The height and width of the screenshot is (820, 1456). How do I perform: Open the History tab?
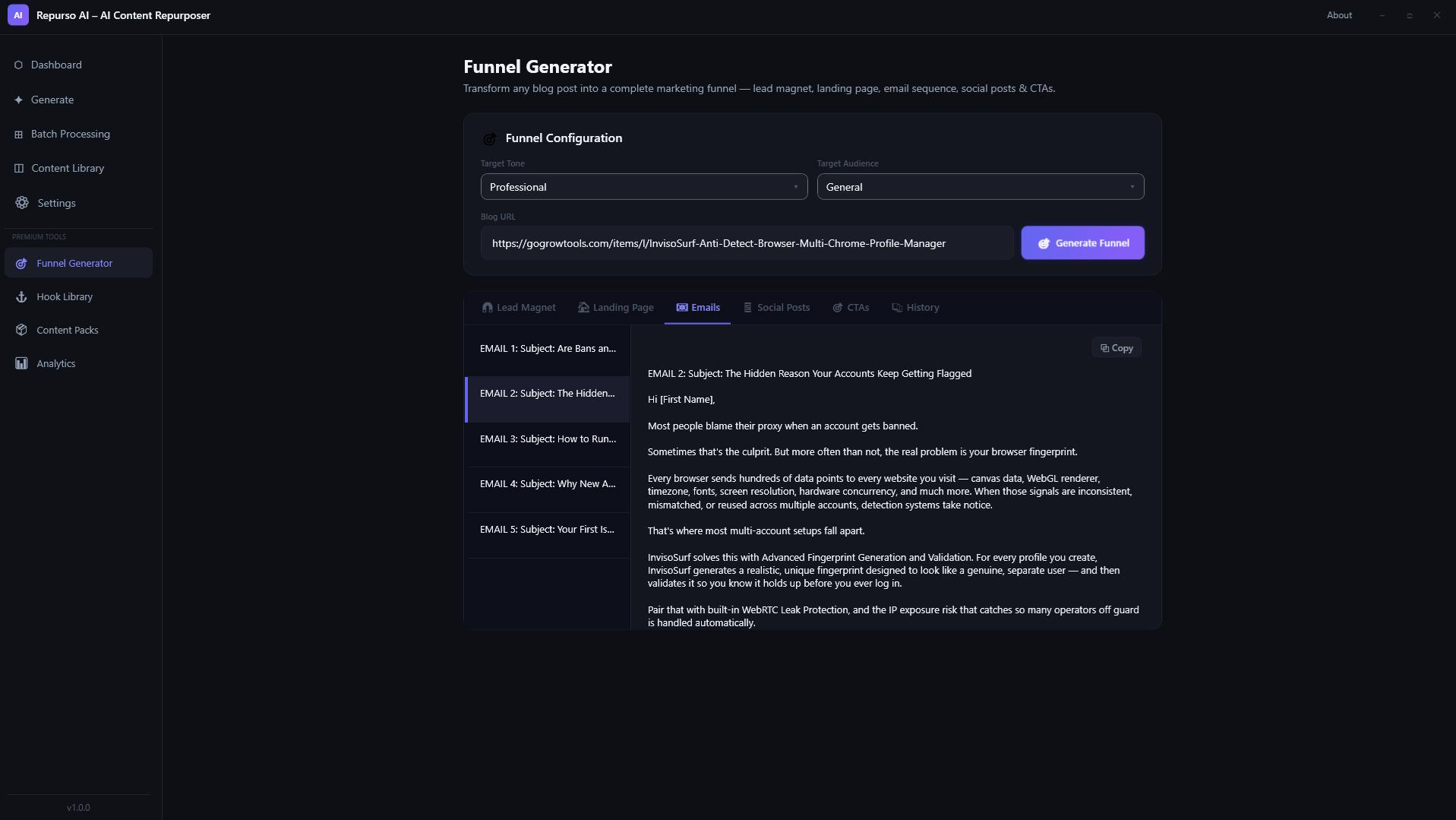(915, 308)
